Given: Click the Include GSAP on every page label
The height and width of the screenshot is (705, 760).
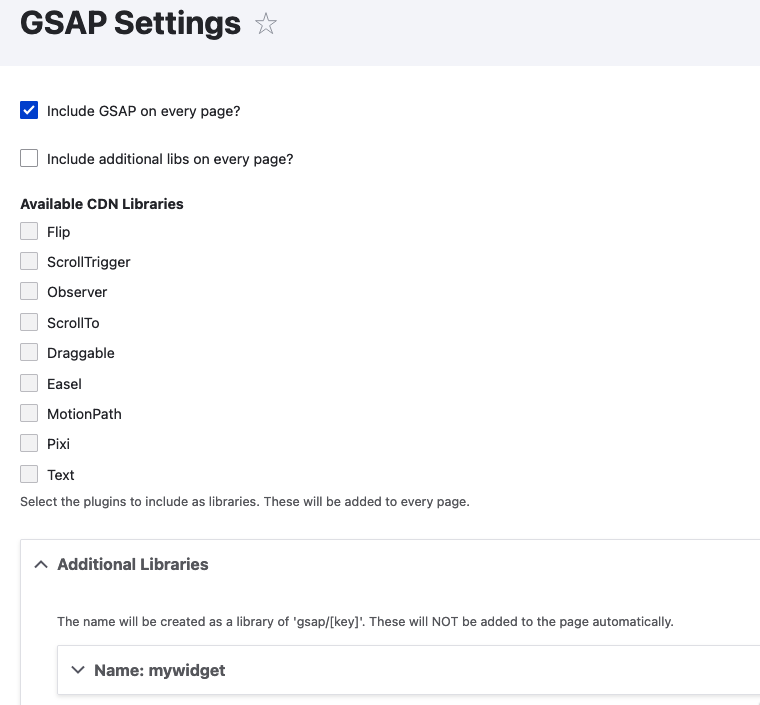Looking at the screenshot, I should click(143, 111).
